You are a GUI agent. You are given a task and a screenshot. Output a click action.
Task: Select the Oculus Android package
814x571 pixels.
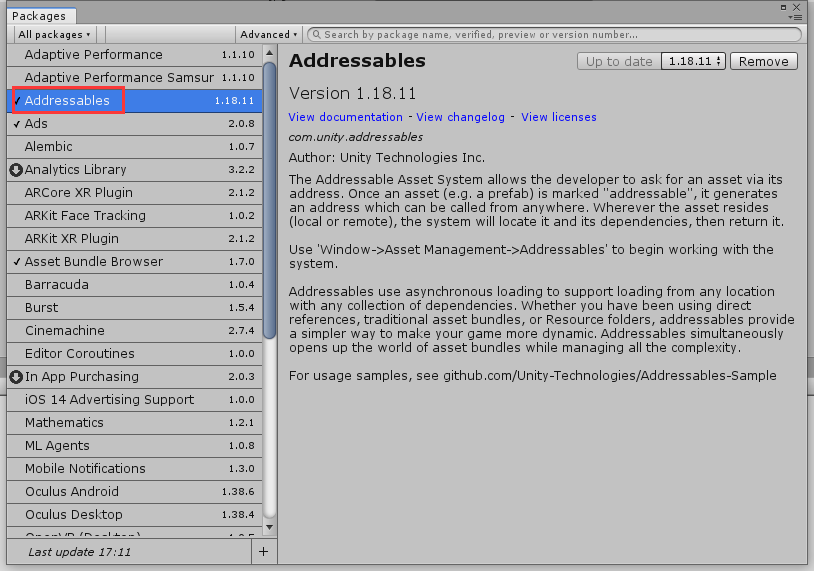click(x=135, y=492)
